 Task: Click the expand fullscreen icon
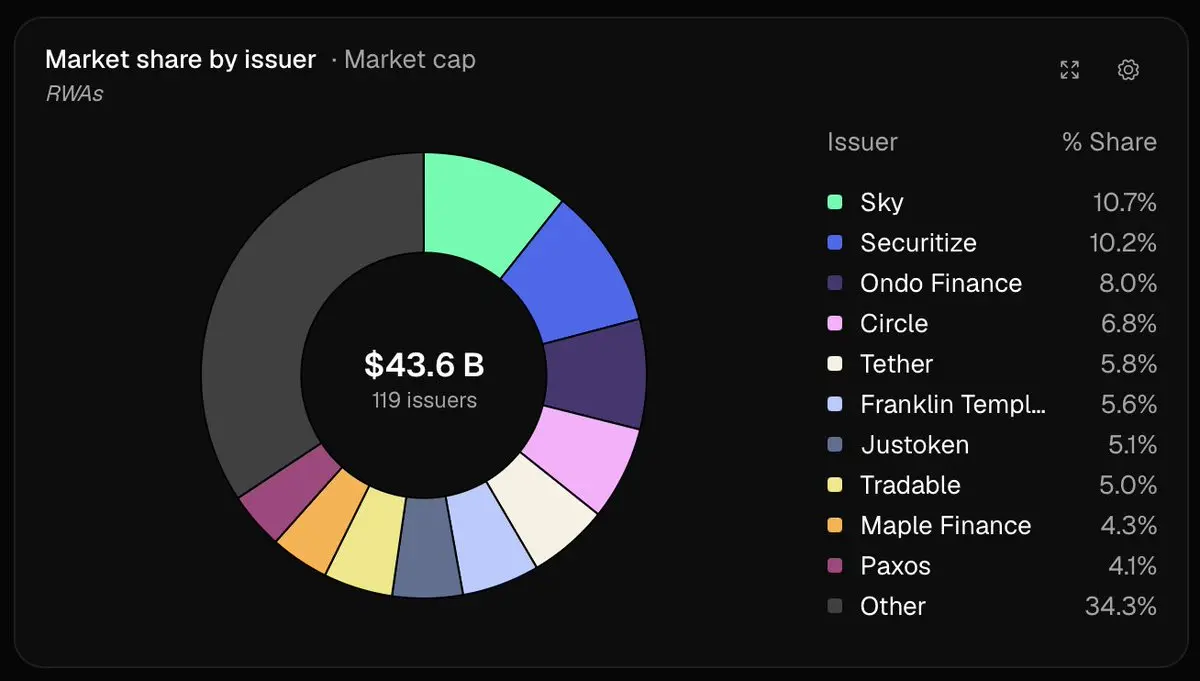1070,70
